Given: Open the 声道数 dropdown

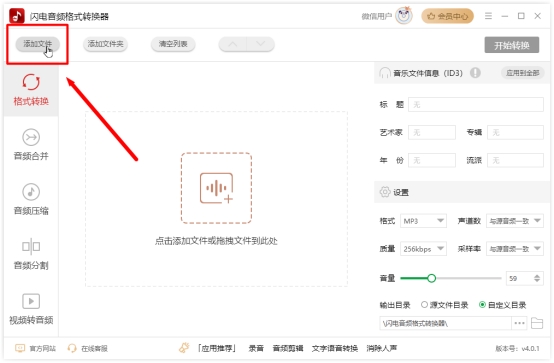Looking at the screenshot, I should point(515,221).
